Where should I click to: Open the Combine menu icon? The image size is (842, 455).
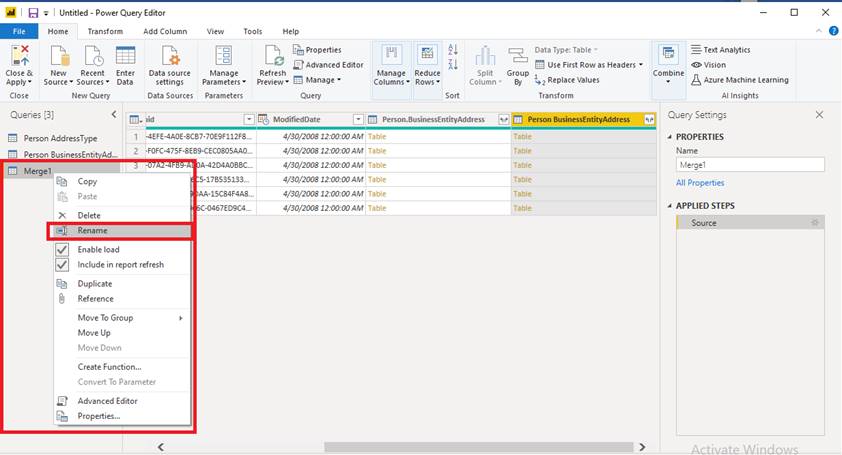pyautogui.click(x=669, y=55)
